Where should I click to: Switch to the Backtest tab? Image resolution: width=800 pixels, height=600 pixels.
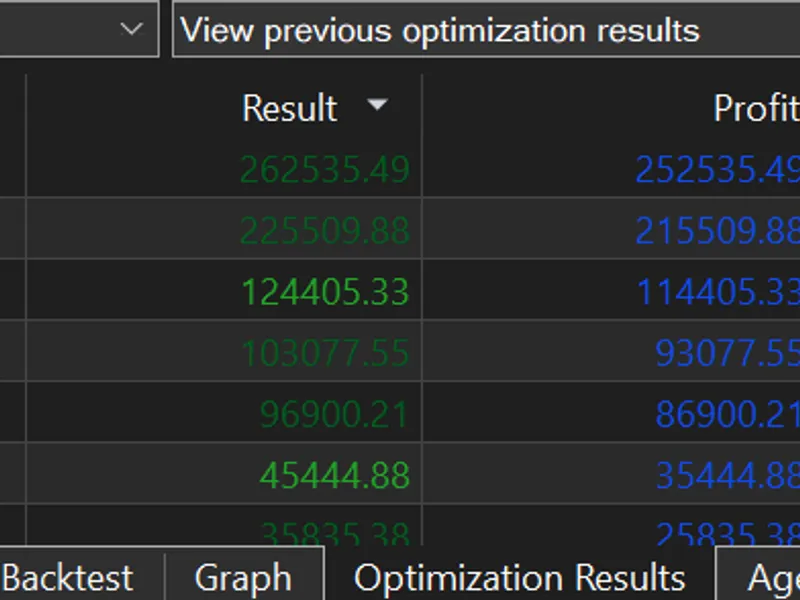click(x=68, y=578)
